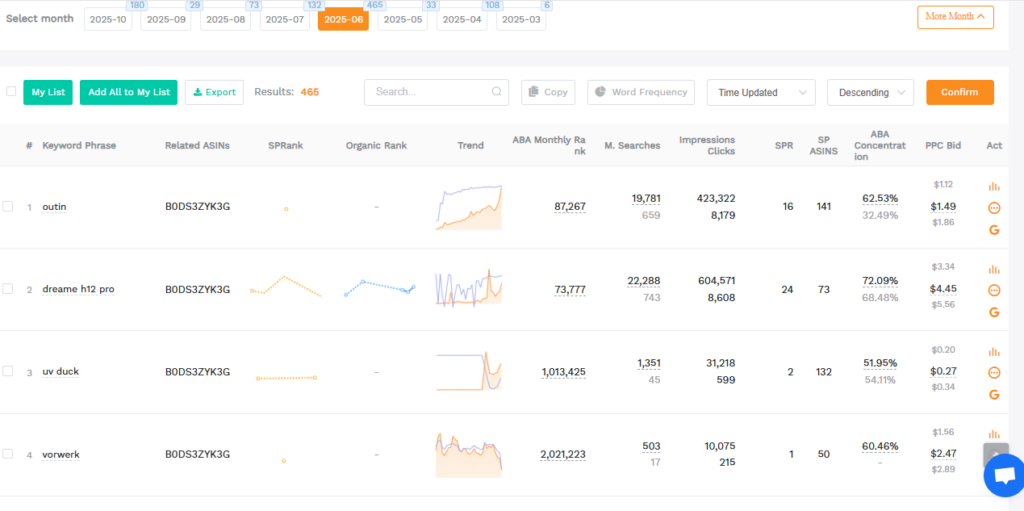
Task: Open Word Frequency analysis
Action: [641, 92]
